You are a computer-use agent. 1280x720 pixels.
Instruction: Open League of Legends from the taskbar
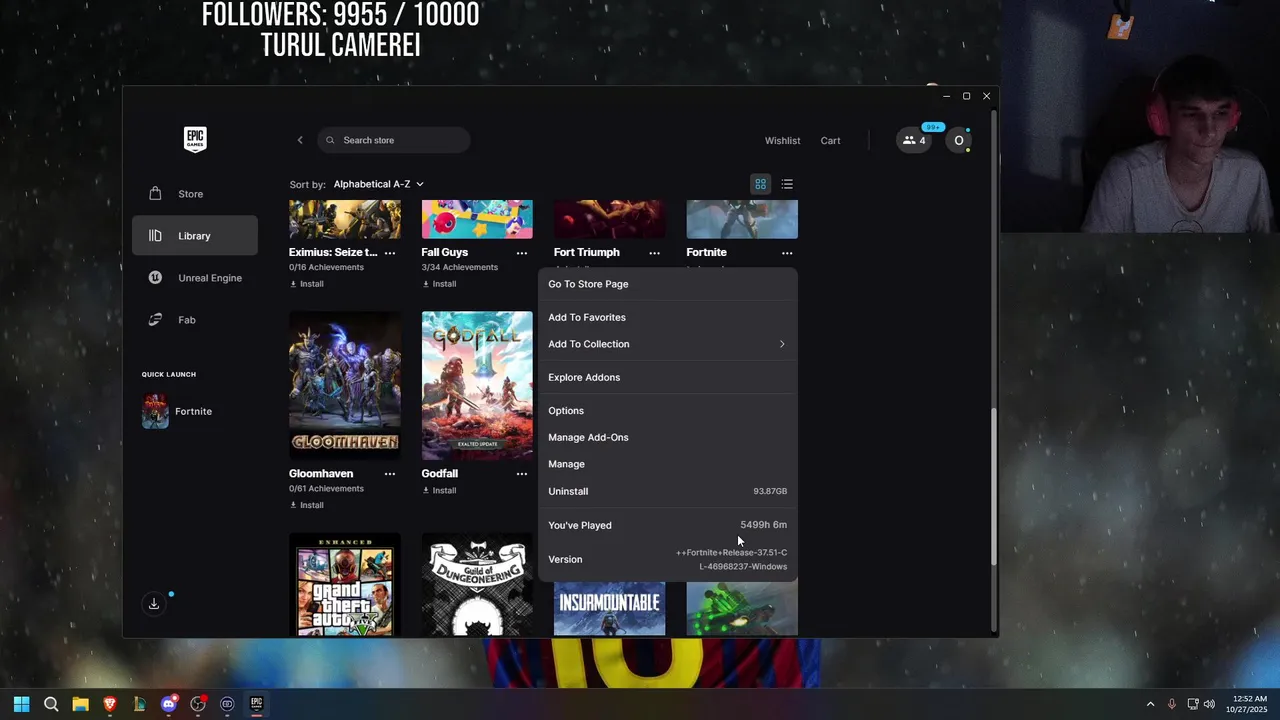[139, 704]
